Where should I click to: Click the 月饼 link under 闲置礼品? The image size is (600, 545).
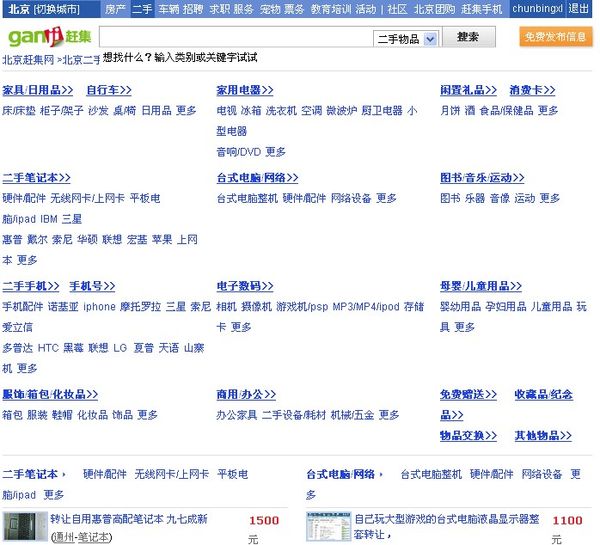pos(450,110)
